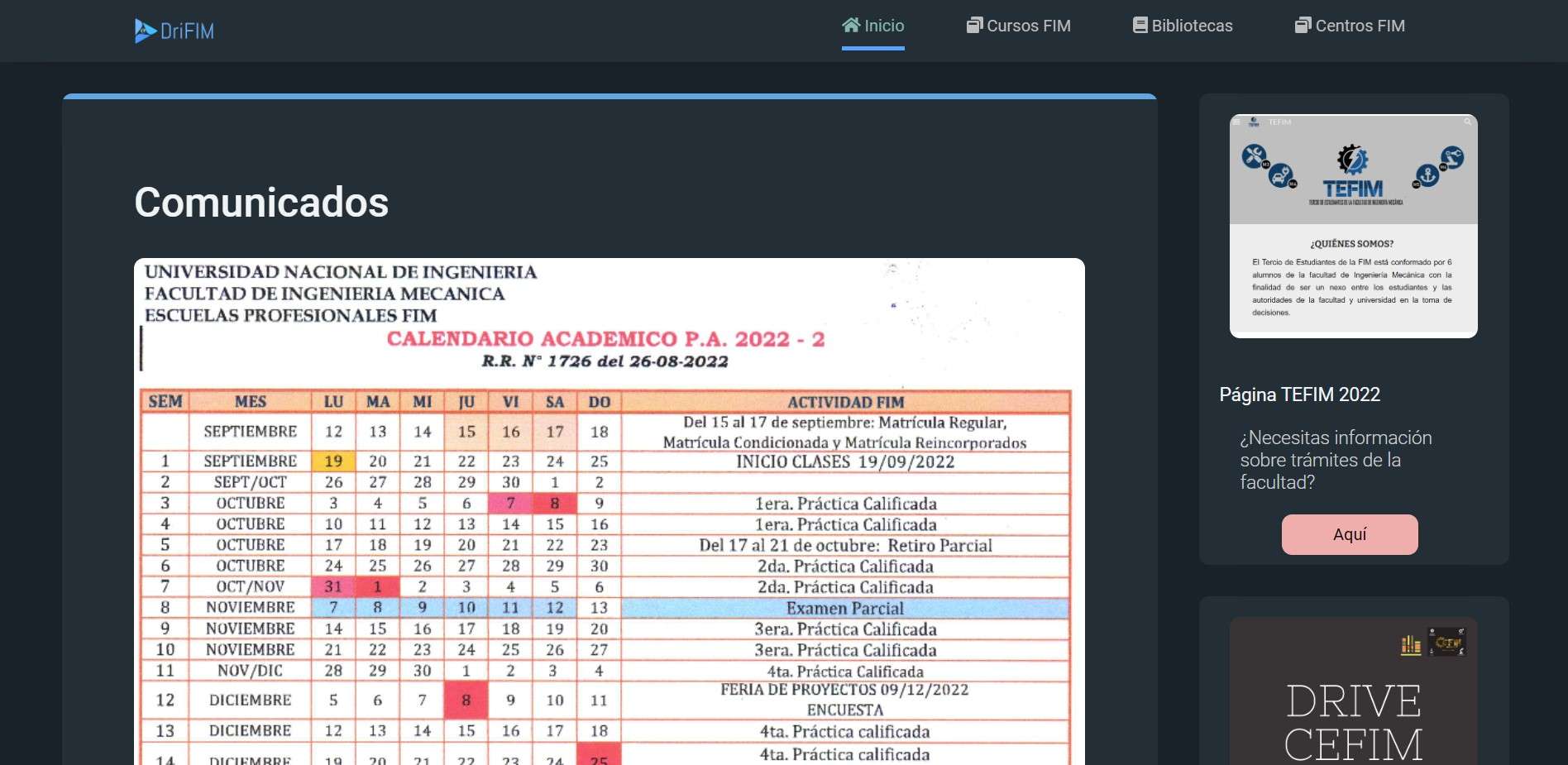Open the ¿Quiénes somos? text in TEFIM preview

pos(1351,244)
